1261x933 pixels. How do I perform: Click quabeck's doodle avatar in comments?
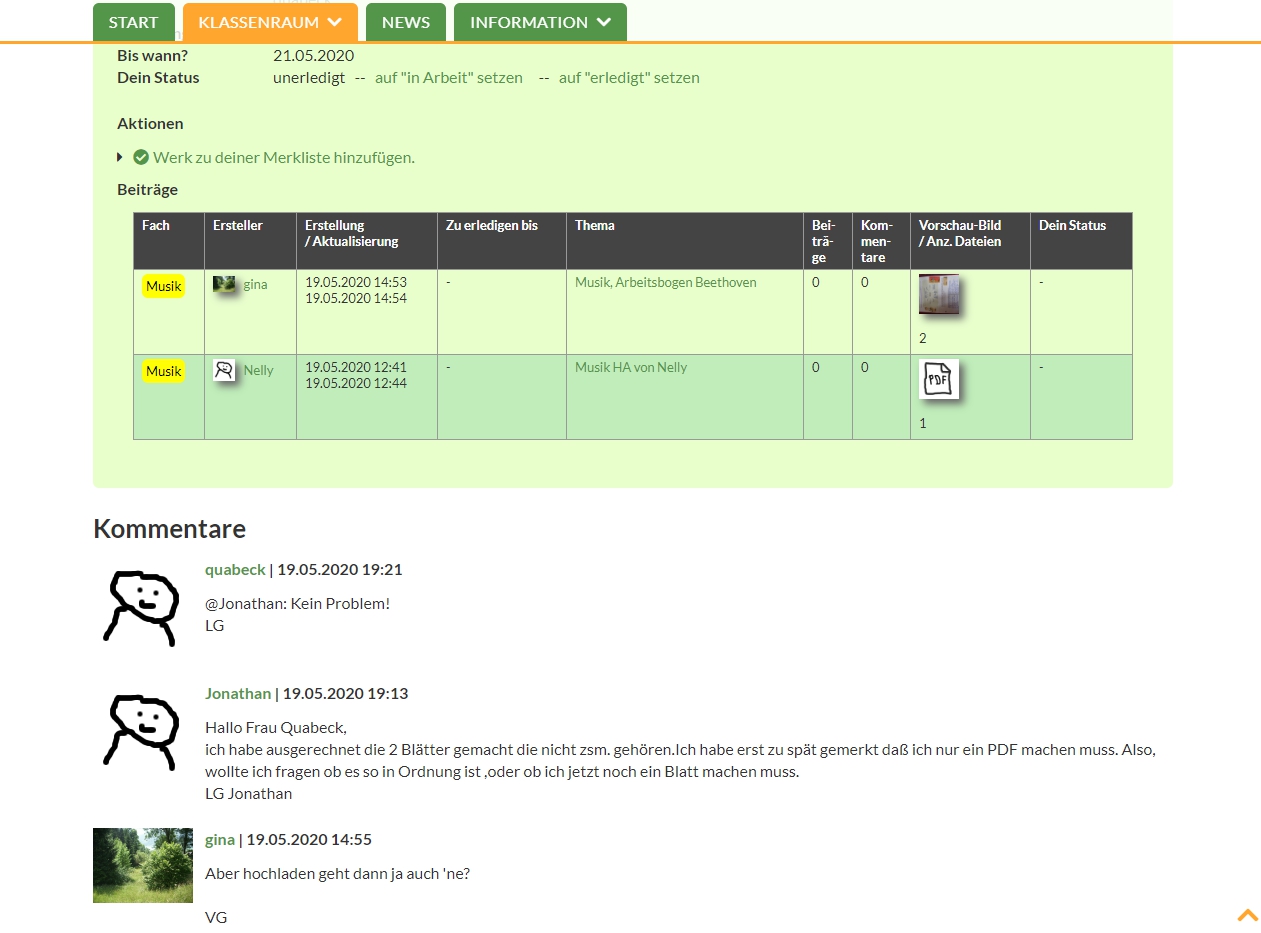point(142,608)
